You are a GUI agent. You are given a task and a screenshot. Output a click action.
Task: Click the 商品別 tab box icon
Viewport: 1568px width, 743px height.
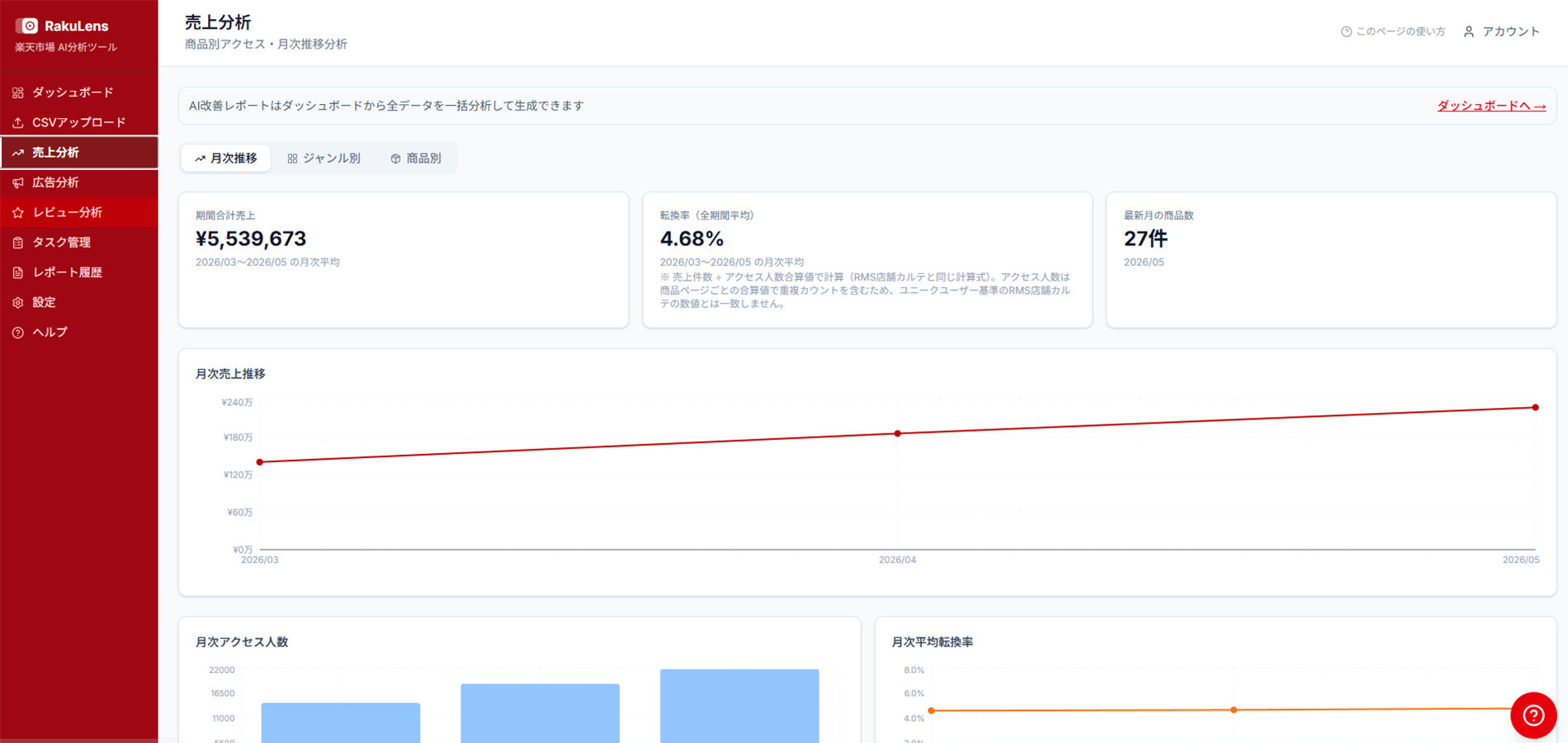[x=395, y=159]
